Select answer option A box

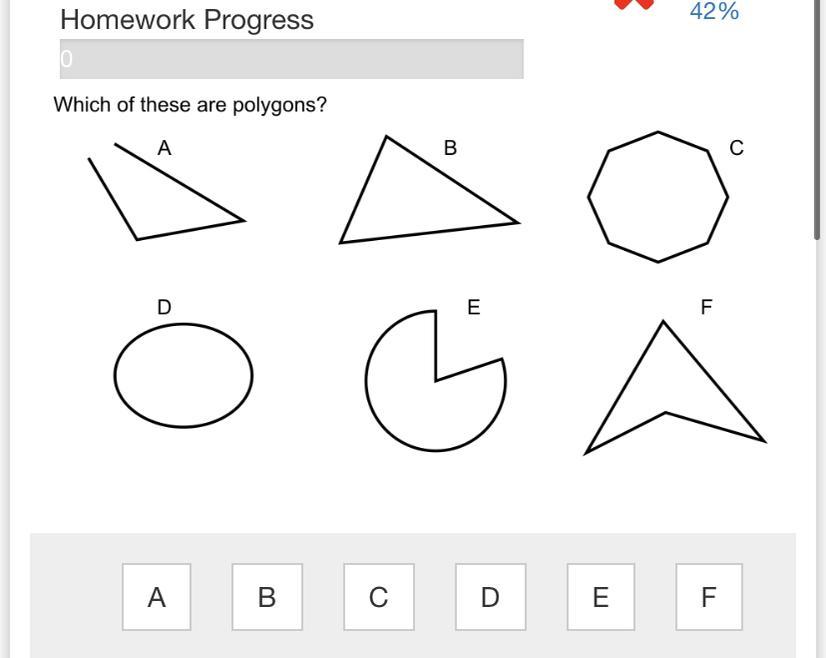click(156, 597)
